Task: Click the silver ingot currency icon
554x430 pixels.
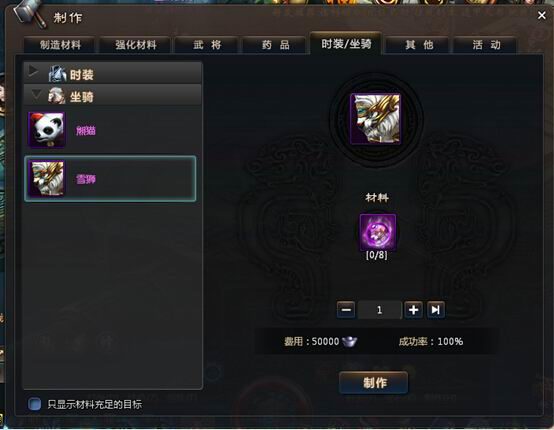Action: [x=349, y=341]
